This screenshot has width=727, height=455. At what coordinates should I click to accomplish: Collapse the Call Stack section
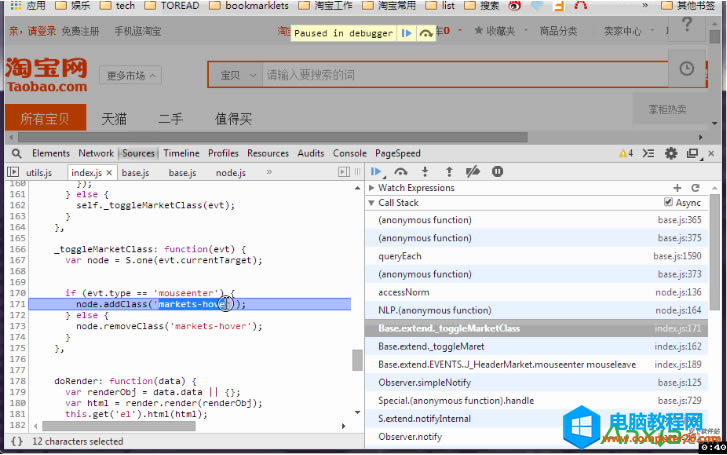point(372,203)
